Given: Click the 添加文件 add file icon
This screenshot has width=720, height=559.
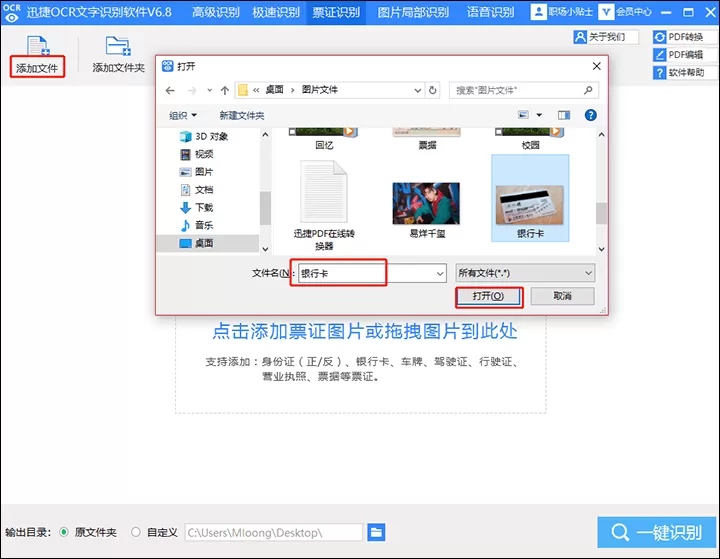Looking at the screenshot, I should [x=38, y=45].
